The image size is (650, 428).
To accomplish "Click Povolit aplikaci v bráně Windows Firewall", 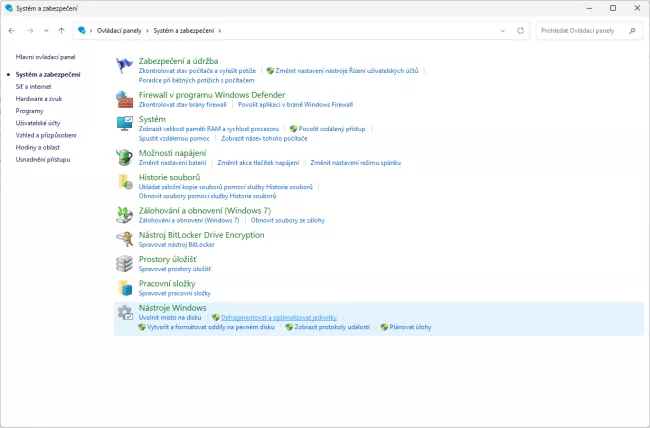I will [296, 105].
